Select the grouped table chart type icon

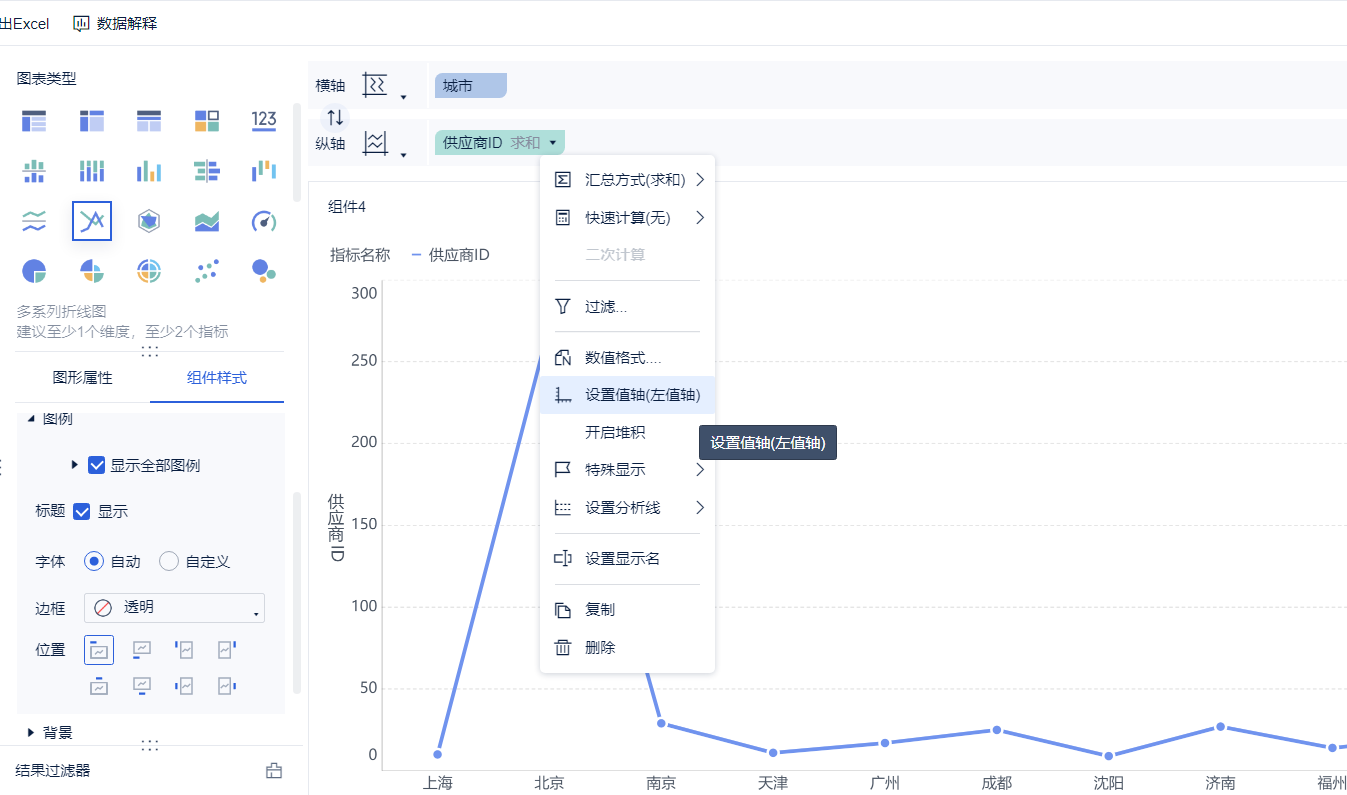pos(34,121)
